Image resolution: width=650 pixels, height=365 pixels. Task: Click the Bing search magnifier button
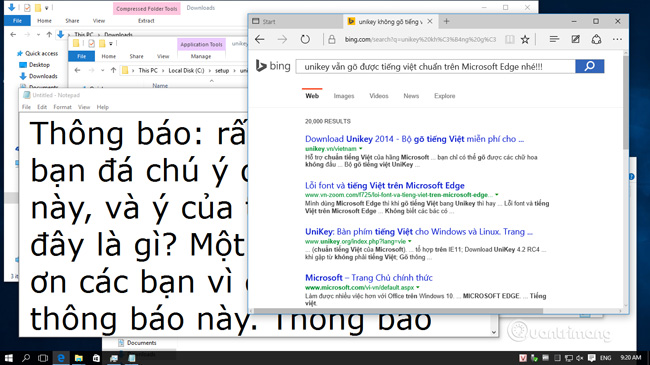tap(589, 66)
